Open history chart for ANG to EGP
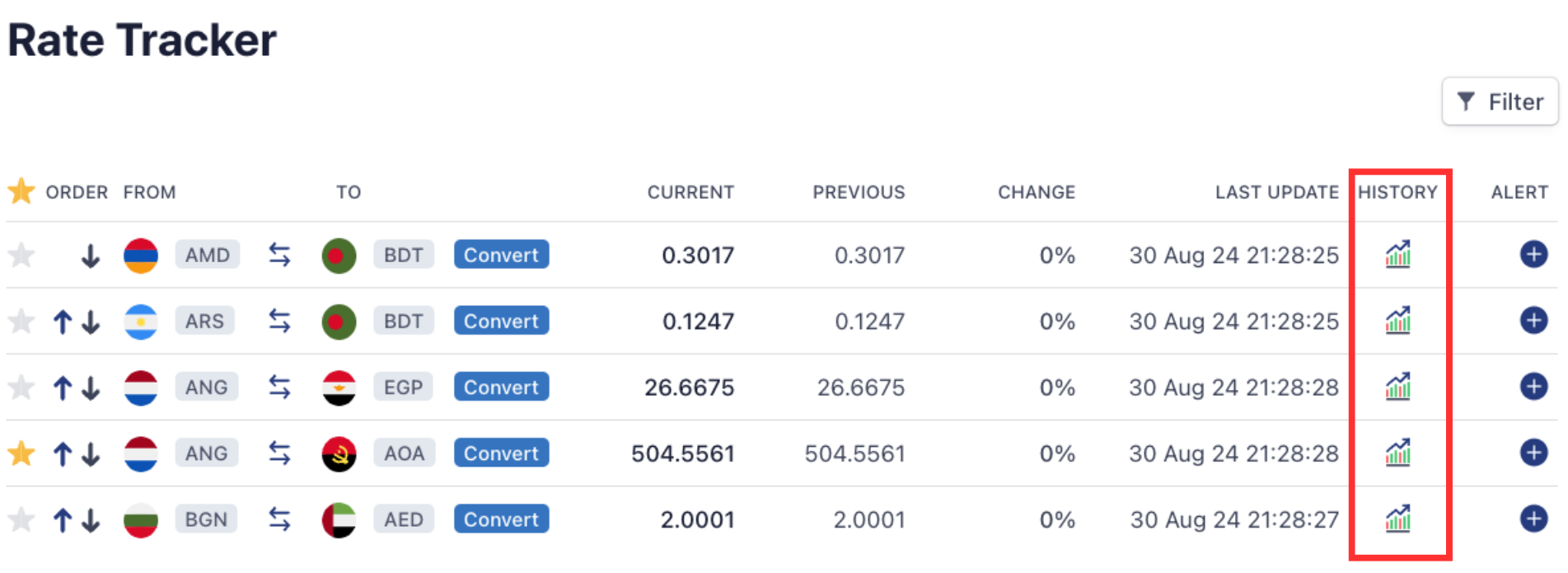The height and width of the screenshot is (573, 1568). (x=1397, y=387)
